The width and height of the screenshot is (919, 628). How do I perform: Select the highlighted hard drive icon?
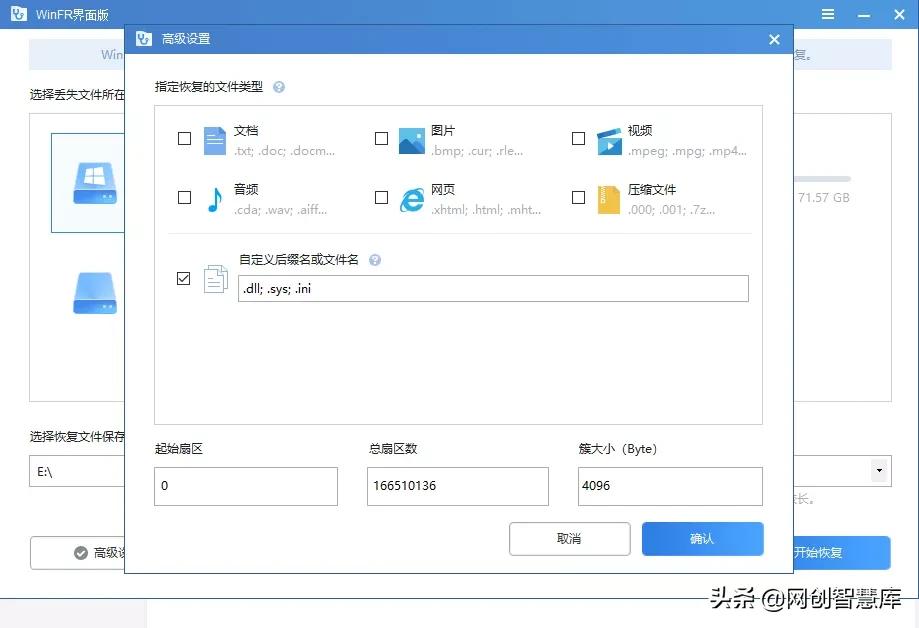(x=94, y=181)
